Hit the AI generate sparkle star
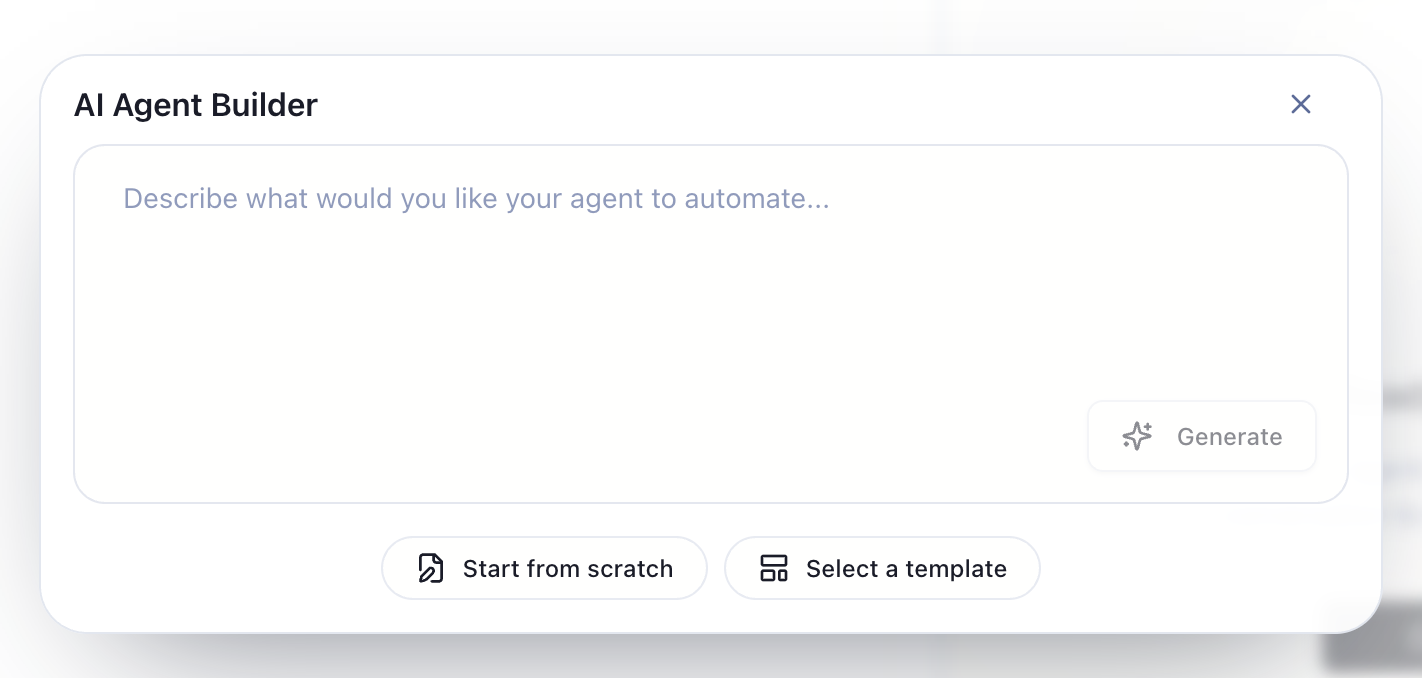The height and width of the screenshot is (678, 1422). click(1137, 436)
